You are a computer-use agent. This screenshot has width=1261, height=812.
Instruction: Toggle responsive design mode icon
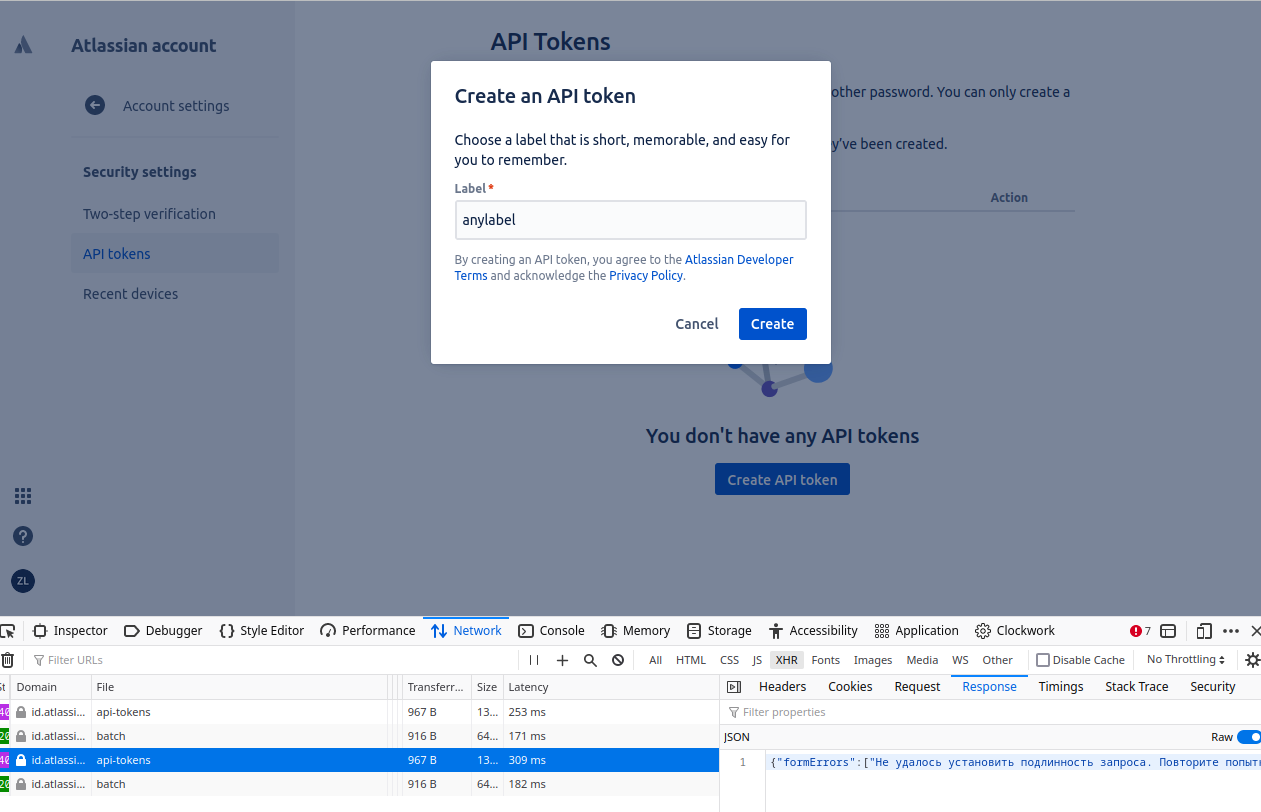1204,631
